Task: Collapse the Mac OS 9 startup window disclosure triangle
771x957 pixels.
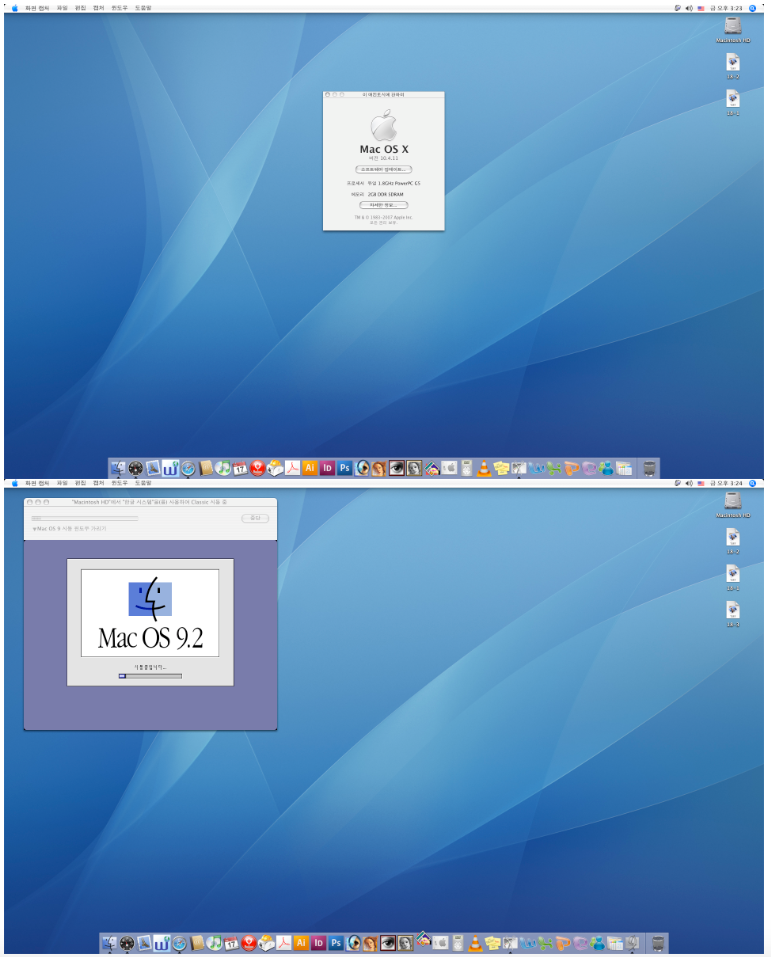Action: click(x=33, y=527)
